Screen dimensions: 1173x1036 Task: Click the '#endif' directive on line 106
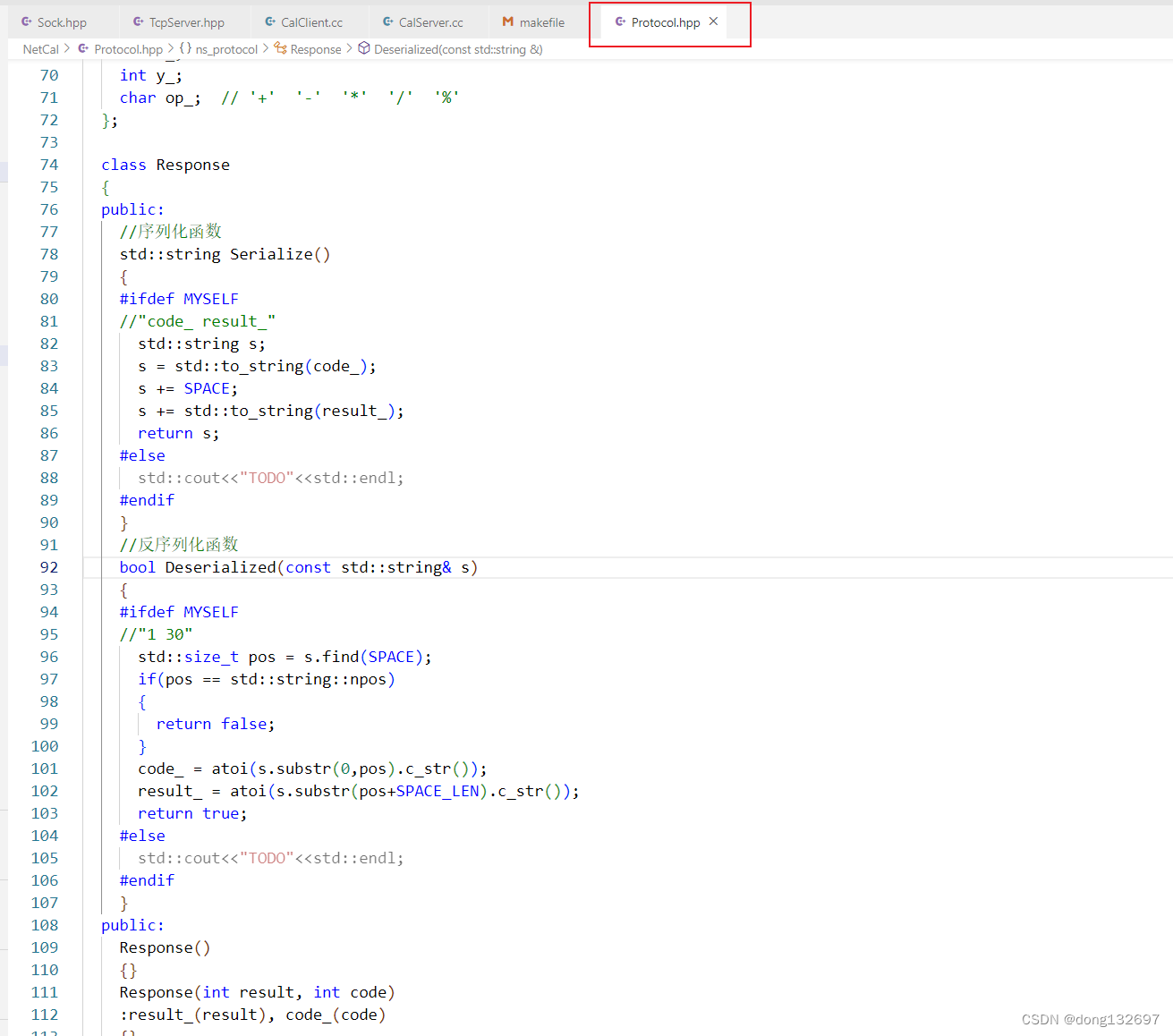[x=147, y=880]
